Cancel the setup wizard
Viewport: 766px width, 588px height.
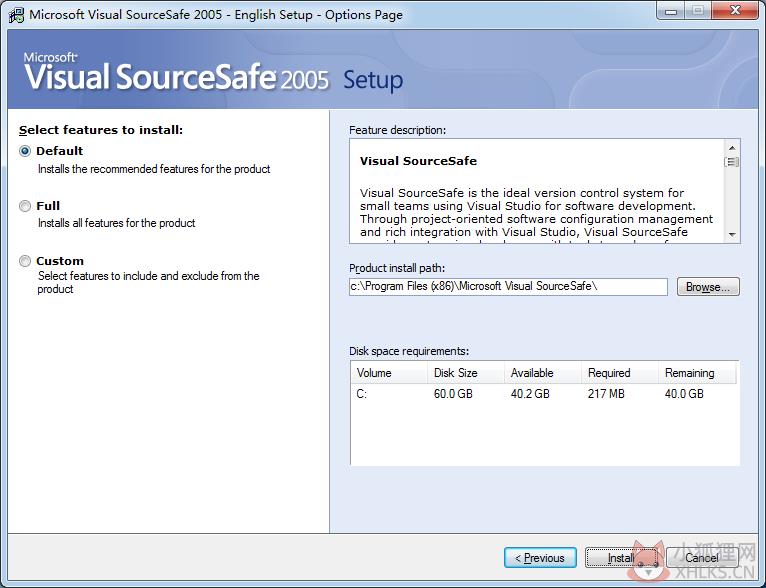coord(702,558)
